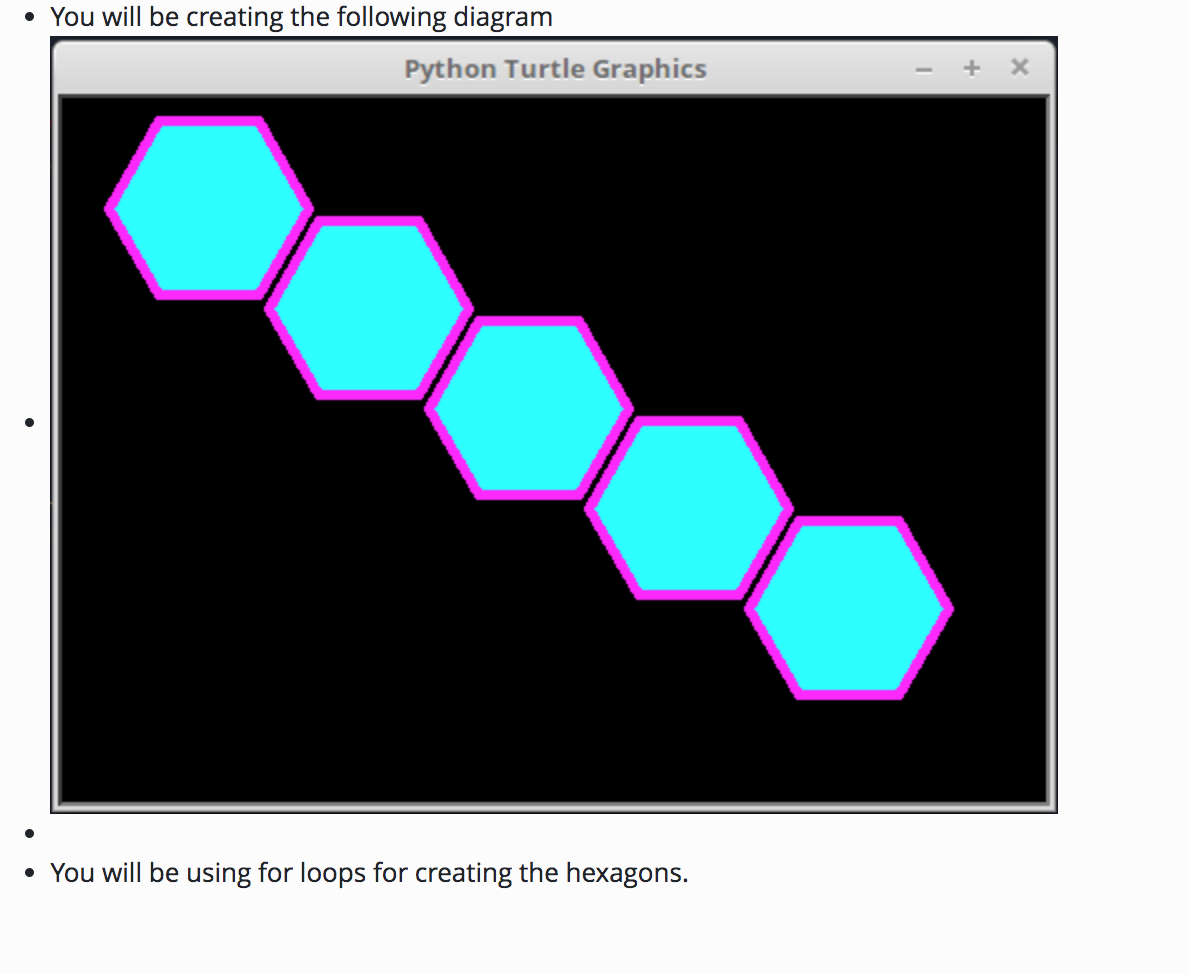Click the text 'You will be using for loops'
Image resolution: width=1188 pixels, height=974 pixels.
pos(209,873)
